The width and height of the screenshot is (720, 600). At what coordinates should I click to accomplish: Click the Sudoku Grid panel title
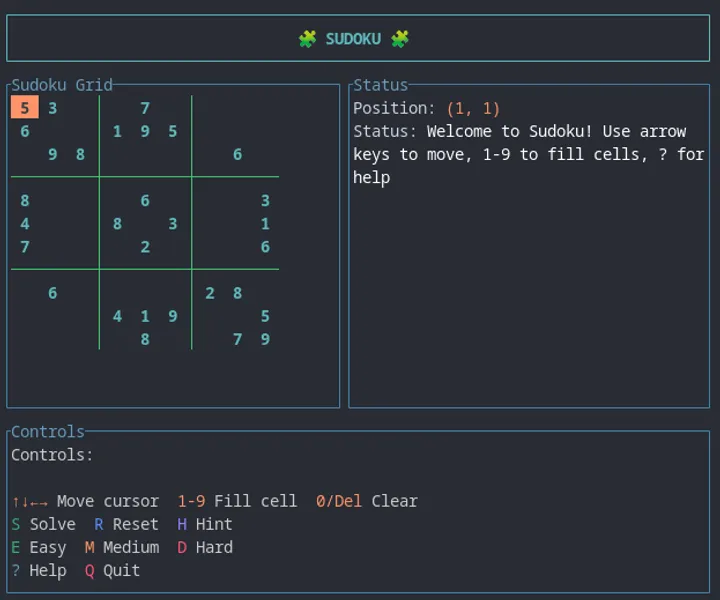[x=62, y=85]
